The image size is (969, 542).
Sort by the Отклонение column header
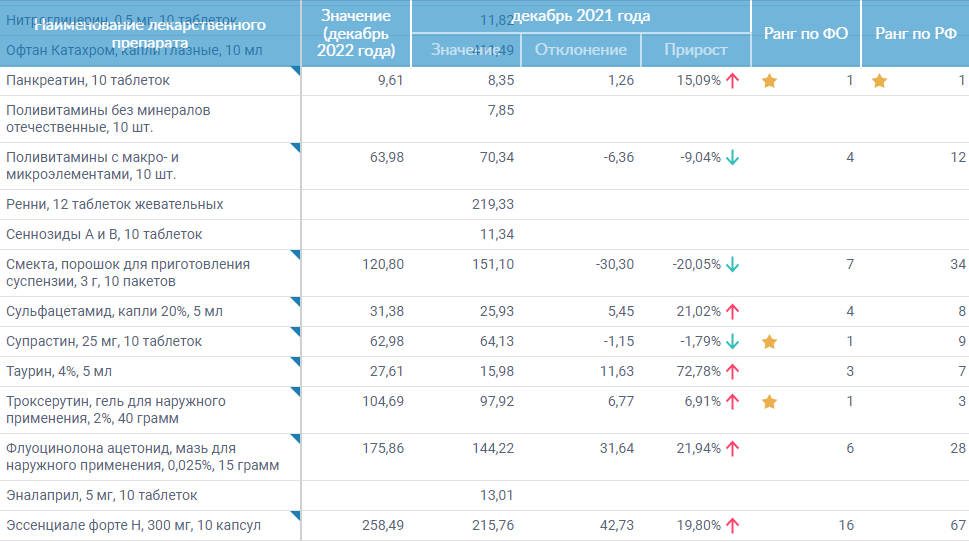(580, 50)
